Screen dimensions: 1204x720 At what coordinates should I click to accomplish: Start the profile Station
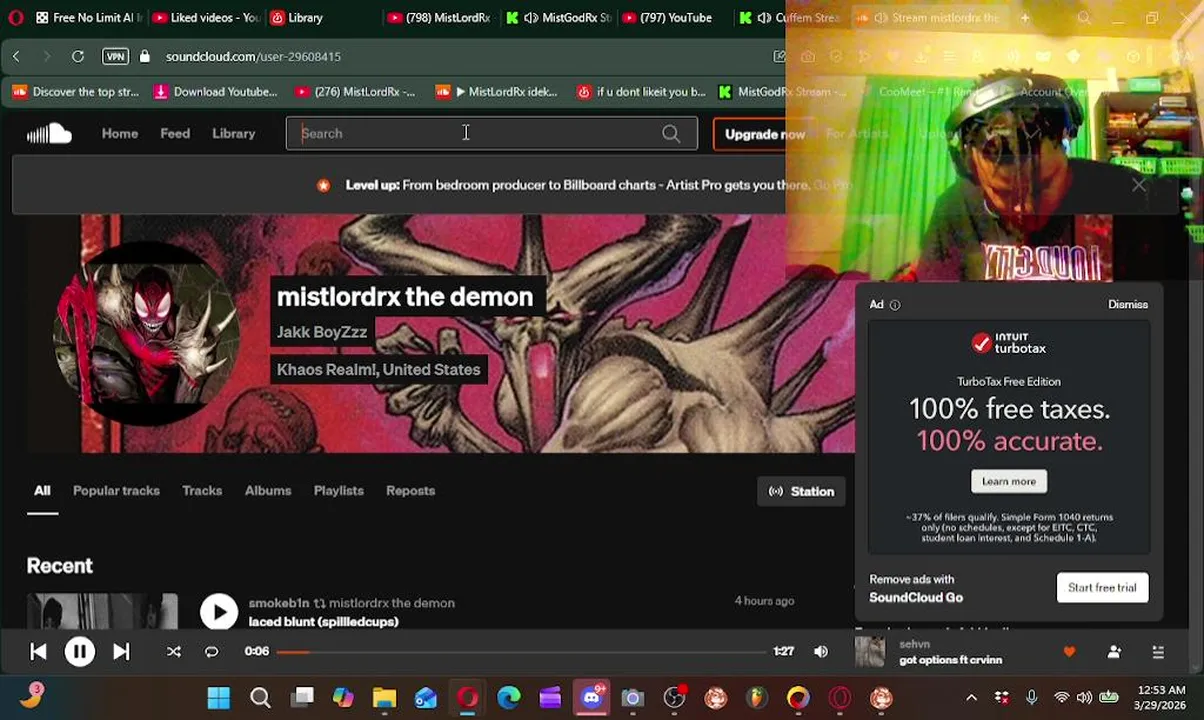(x=801, y=491)
